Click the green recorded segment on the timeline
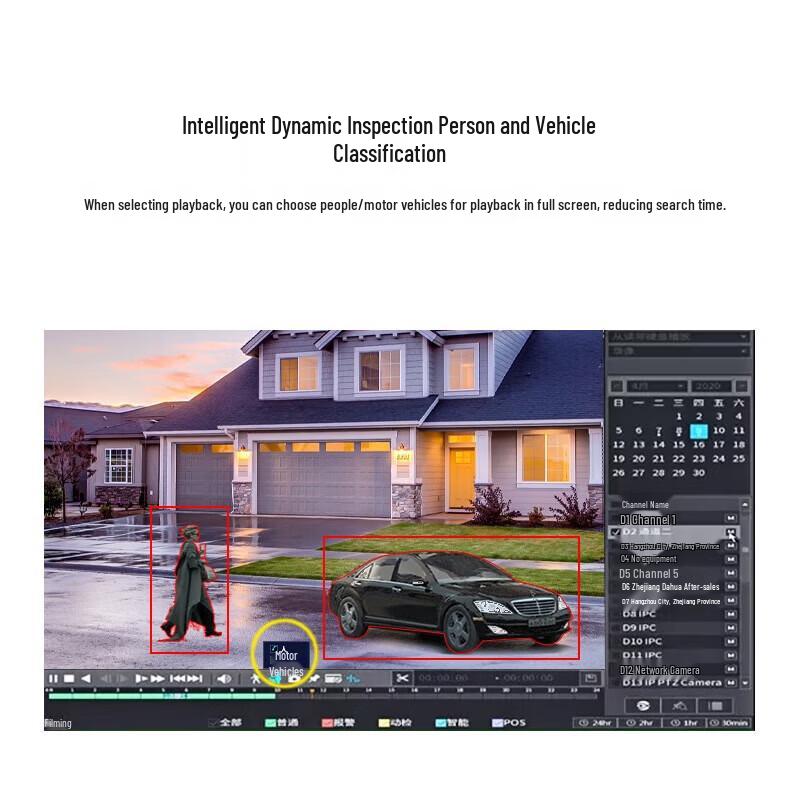 [162, 696]
